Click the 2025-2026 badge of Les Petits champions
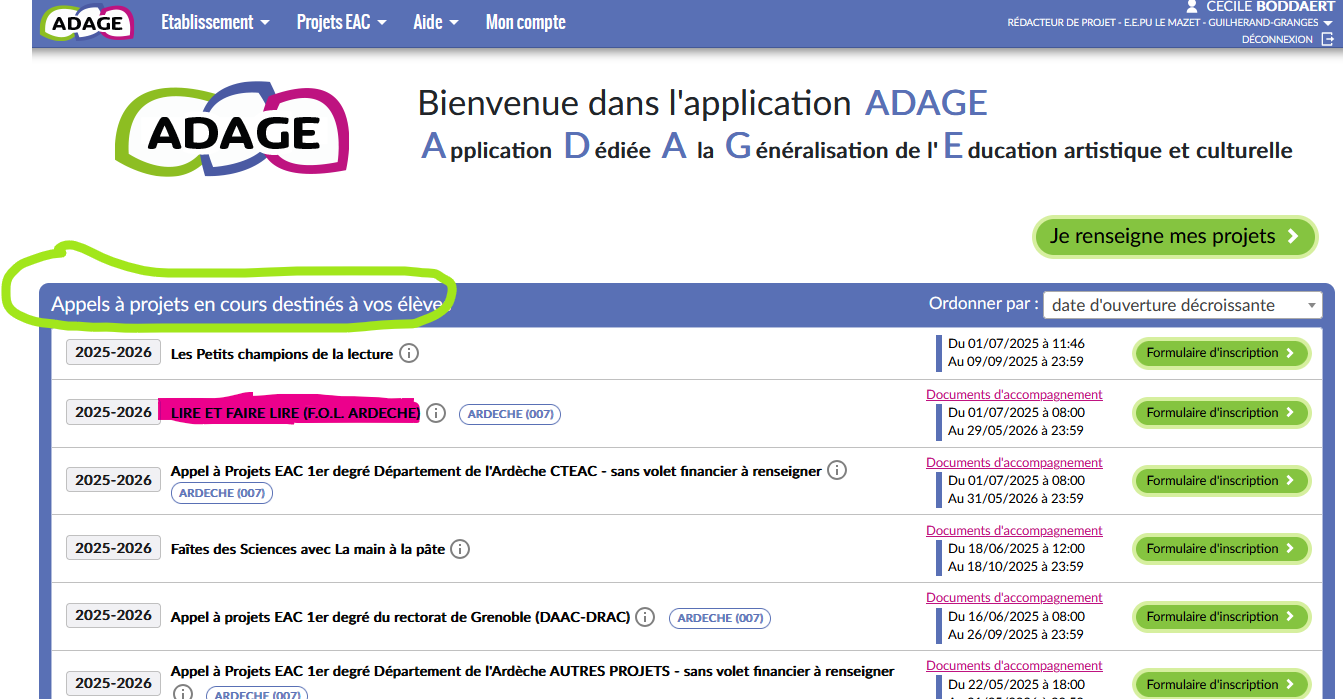 click(113, 352)
